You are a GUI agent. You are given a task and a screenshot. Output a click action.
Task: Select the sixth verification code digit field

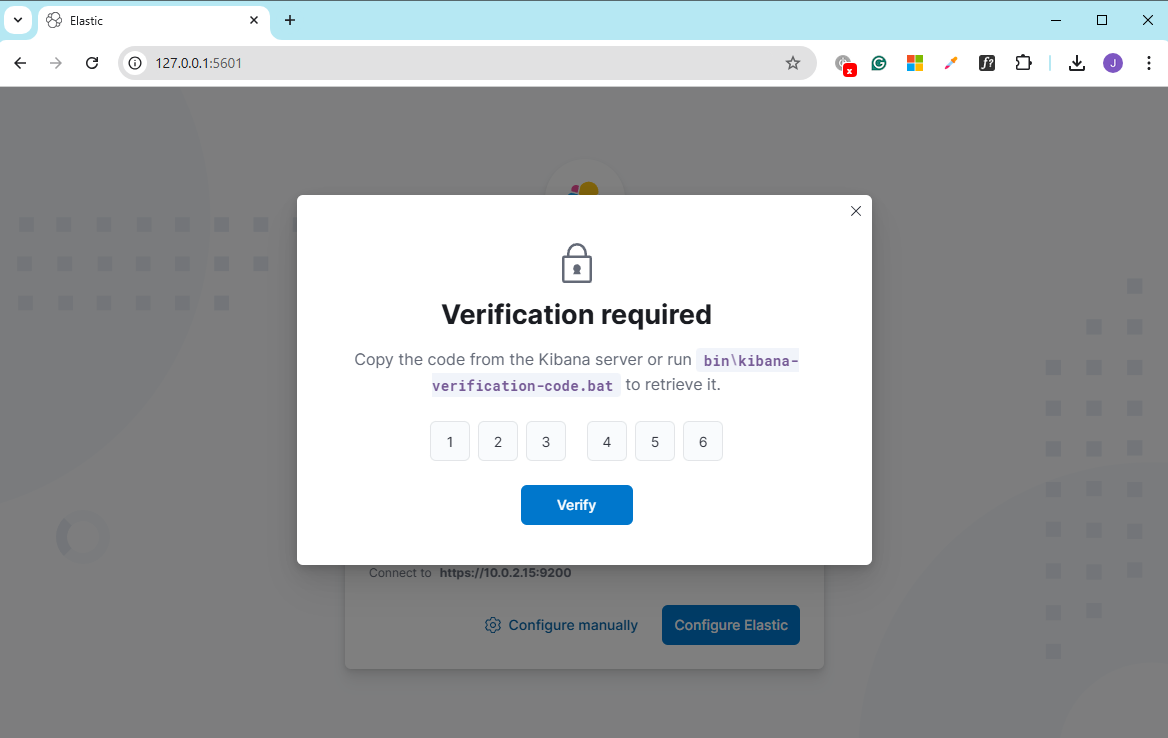point(702,442)
